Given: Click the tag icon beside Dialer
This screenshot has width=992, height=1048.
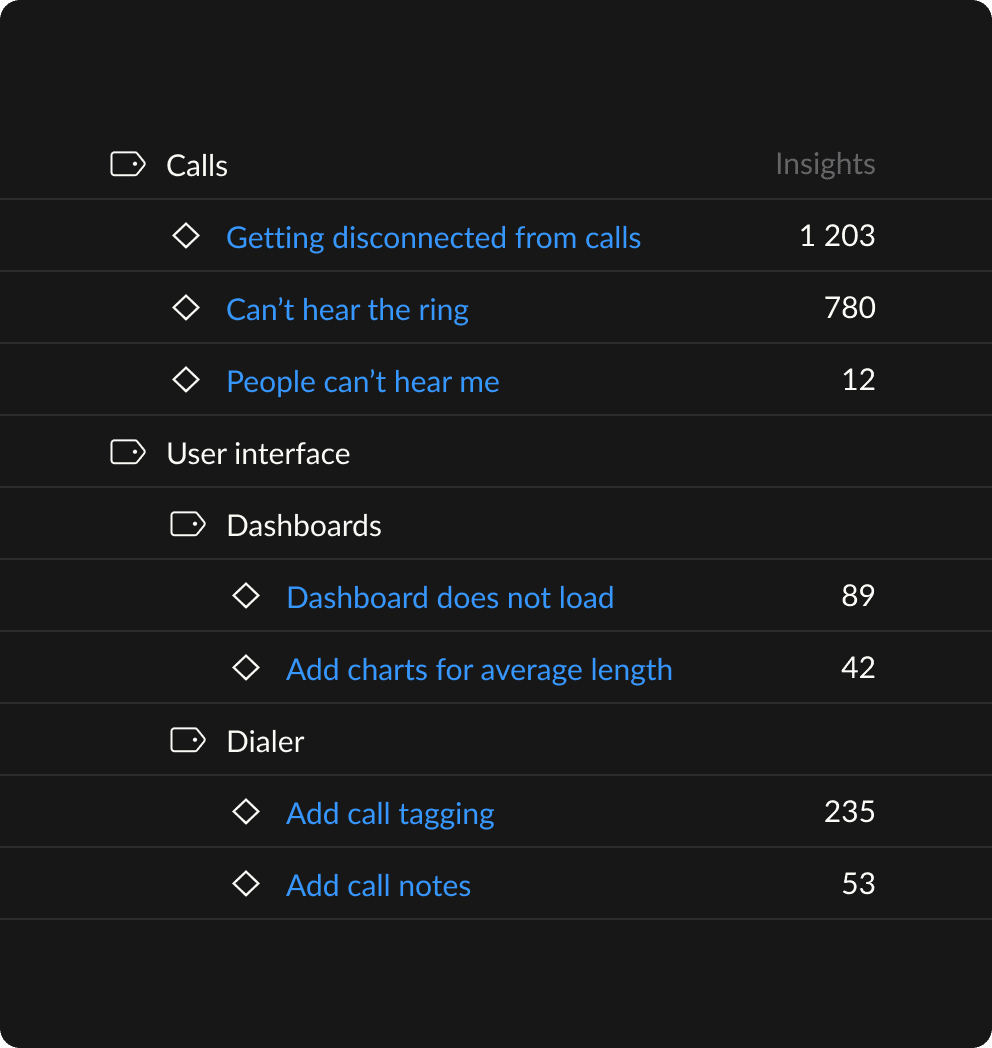Looking at the screenshot, I should click(x=187, y=740).
